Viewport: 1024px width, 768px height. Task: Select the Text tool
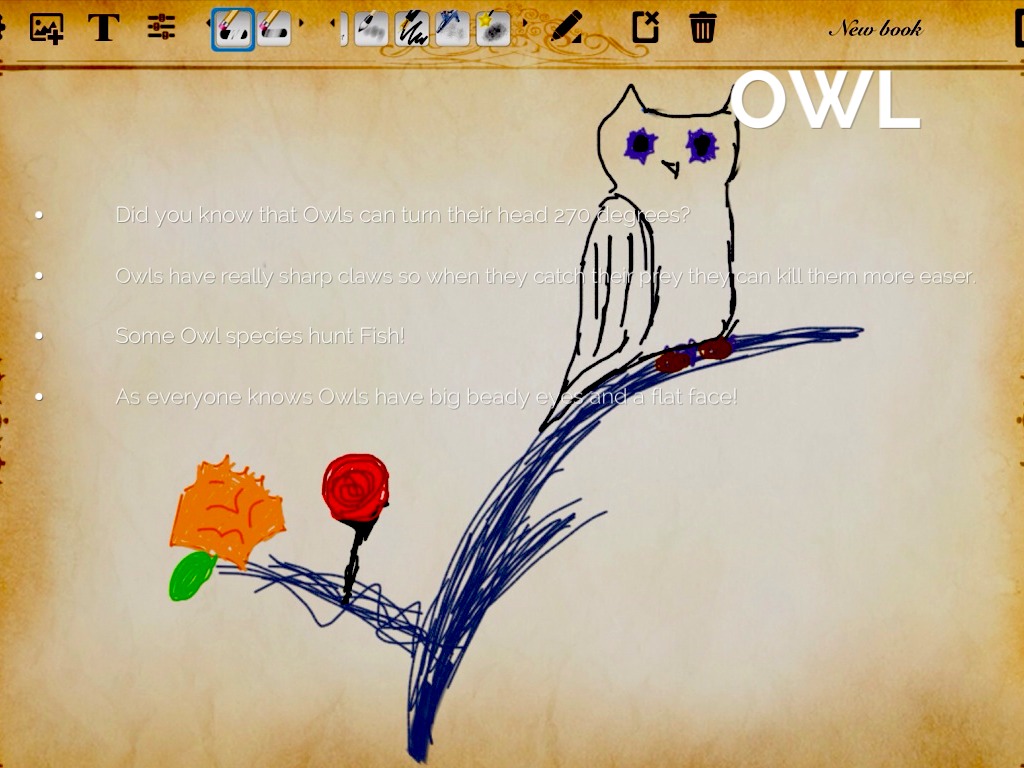[103, 28]
